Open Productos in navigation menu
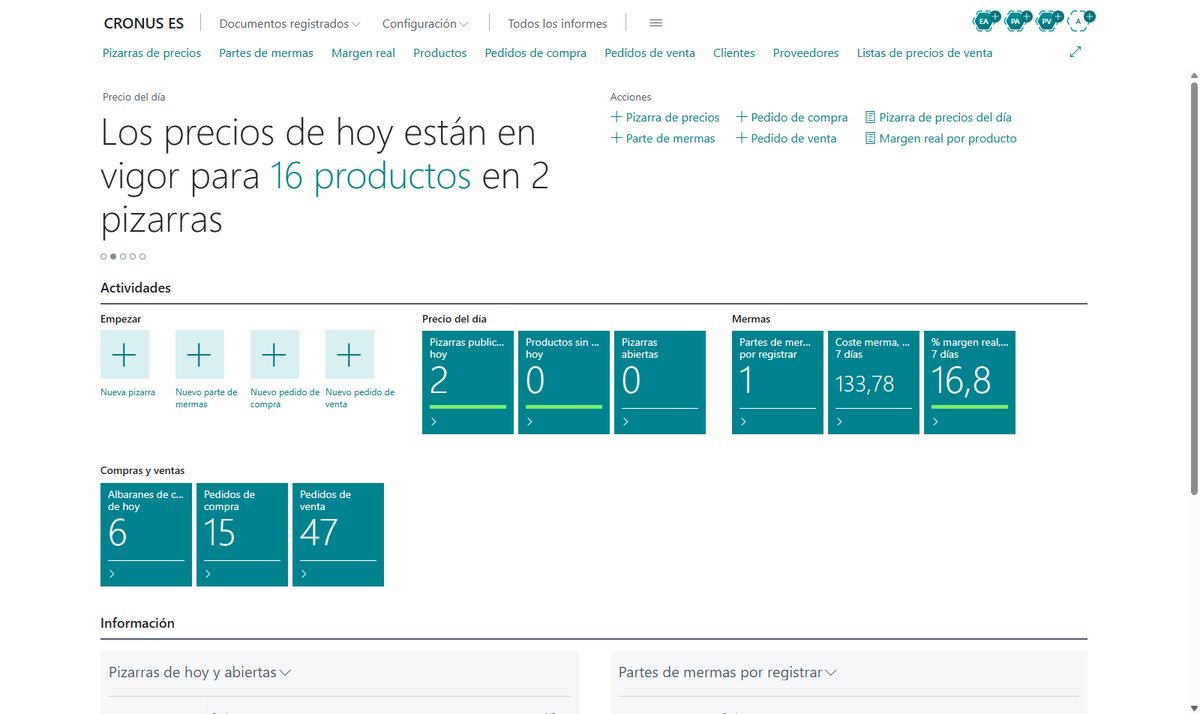 coord(440,53)
